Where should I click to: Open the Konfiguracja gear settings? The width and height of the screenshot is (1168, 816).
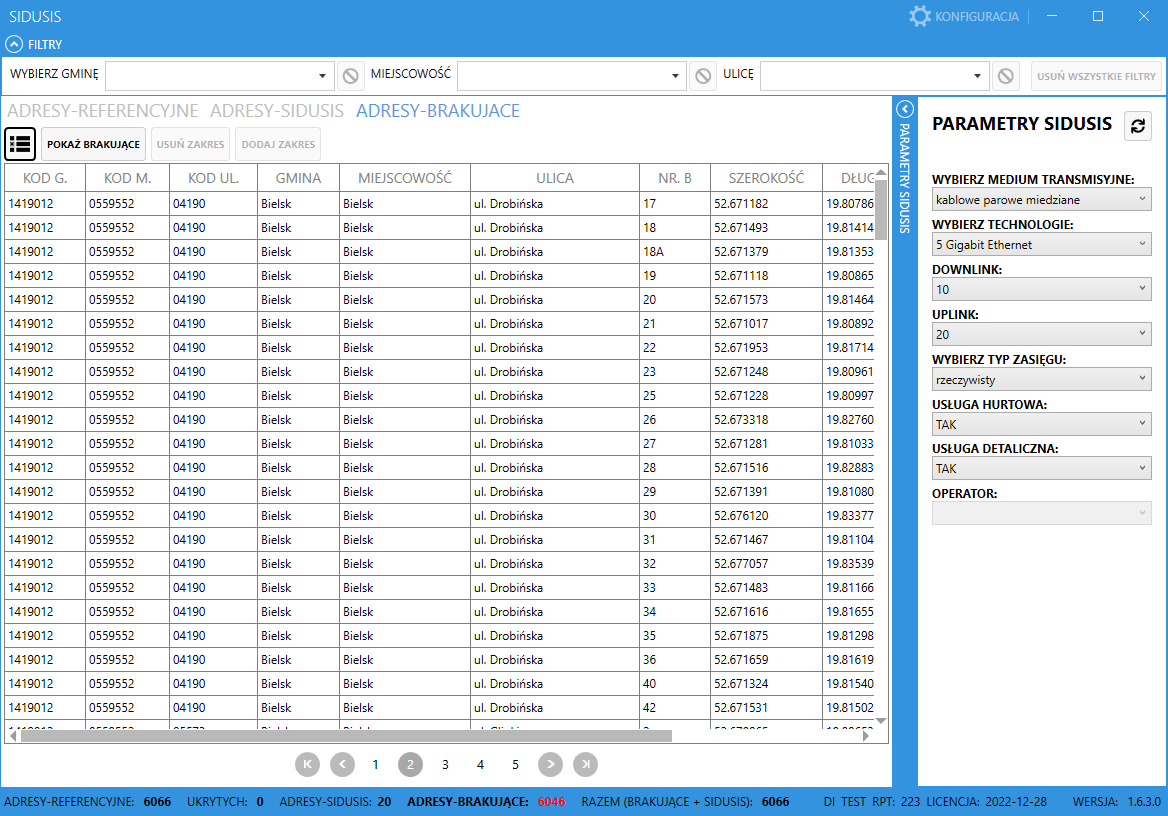[919, 16]
